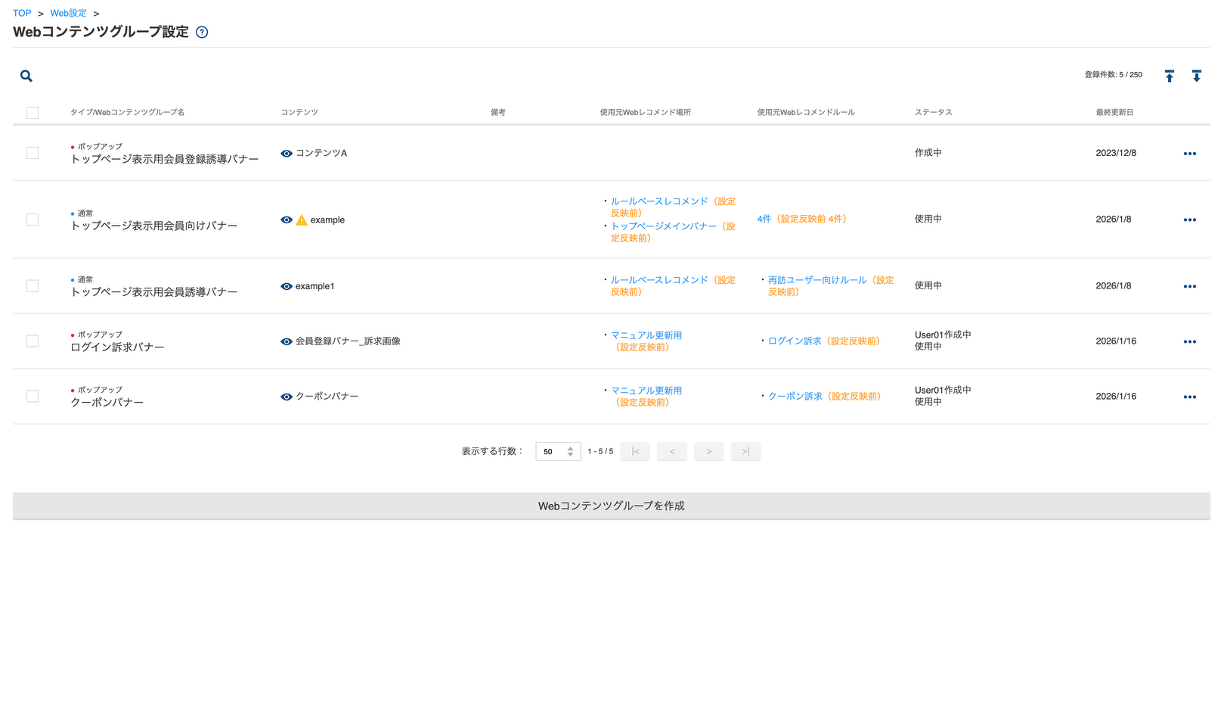The height and width of the screenshot is (704, 1224).
Task: Click the コンテンツ column header
Action: (299, 112)
